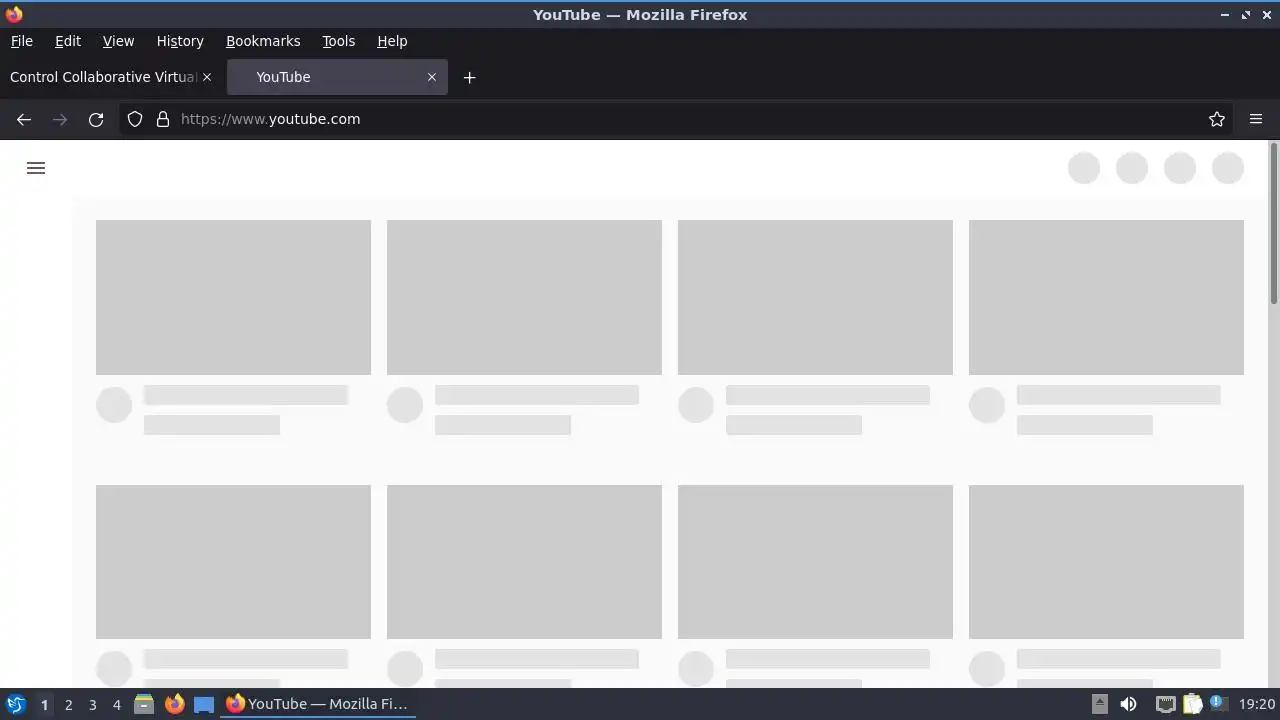Image resolution: width=1280 pixels, height=720 pixels.
Task: Bookmark this page with the star
Action: (x=1217, y=119)
